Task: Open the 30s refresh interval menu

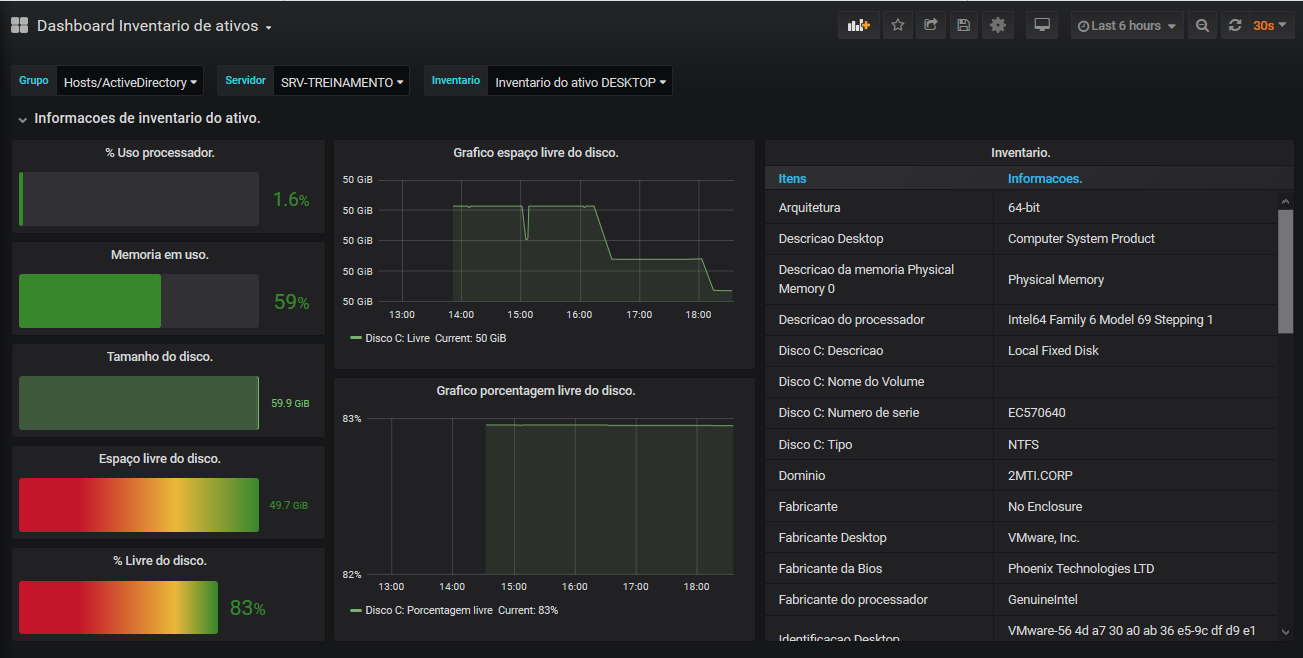Action: [x=1269, y=26]
